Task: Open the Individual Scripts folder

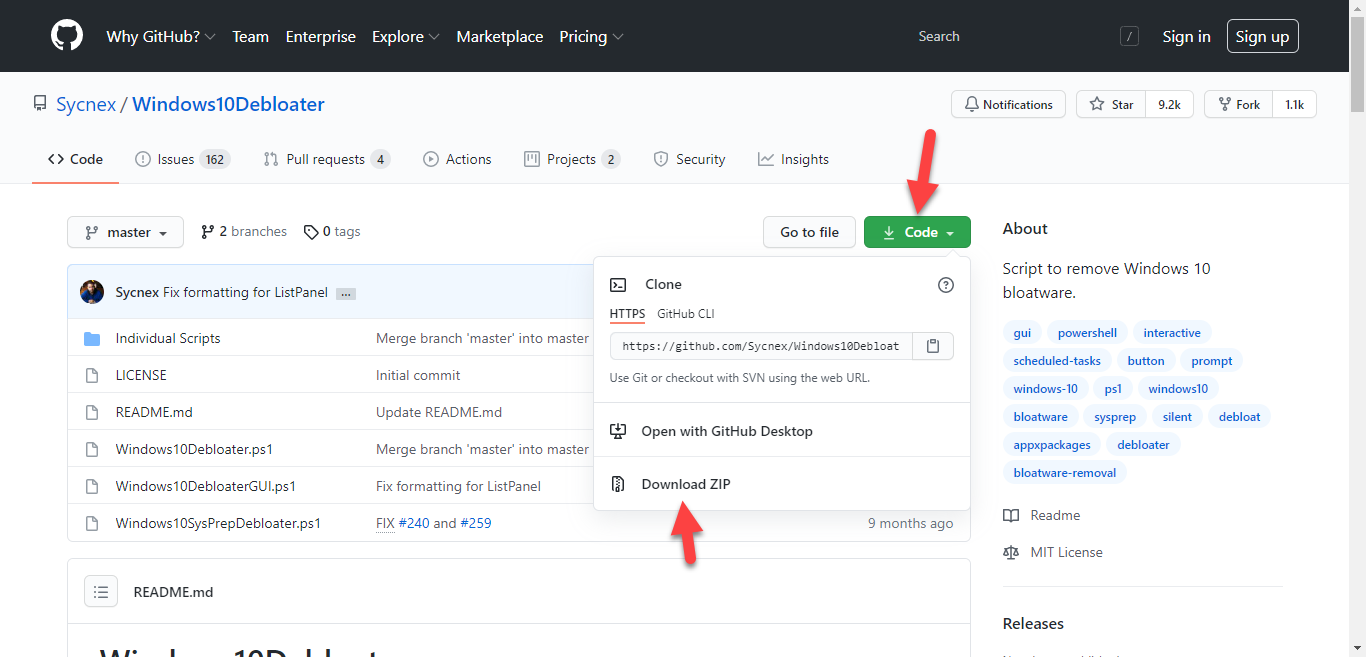Action: point(167,338)
